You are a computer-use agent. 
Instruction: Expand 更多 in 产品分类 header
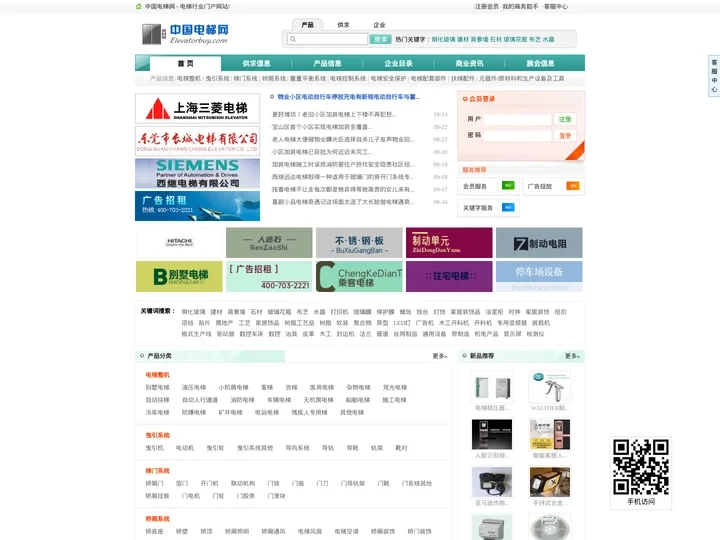439,356
